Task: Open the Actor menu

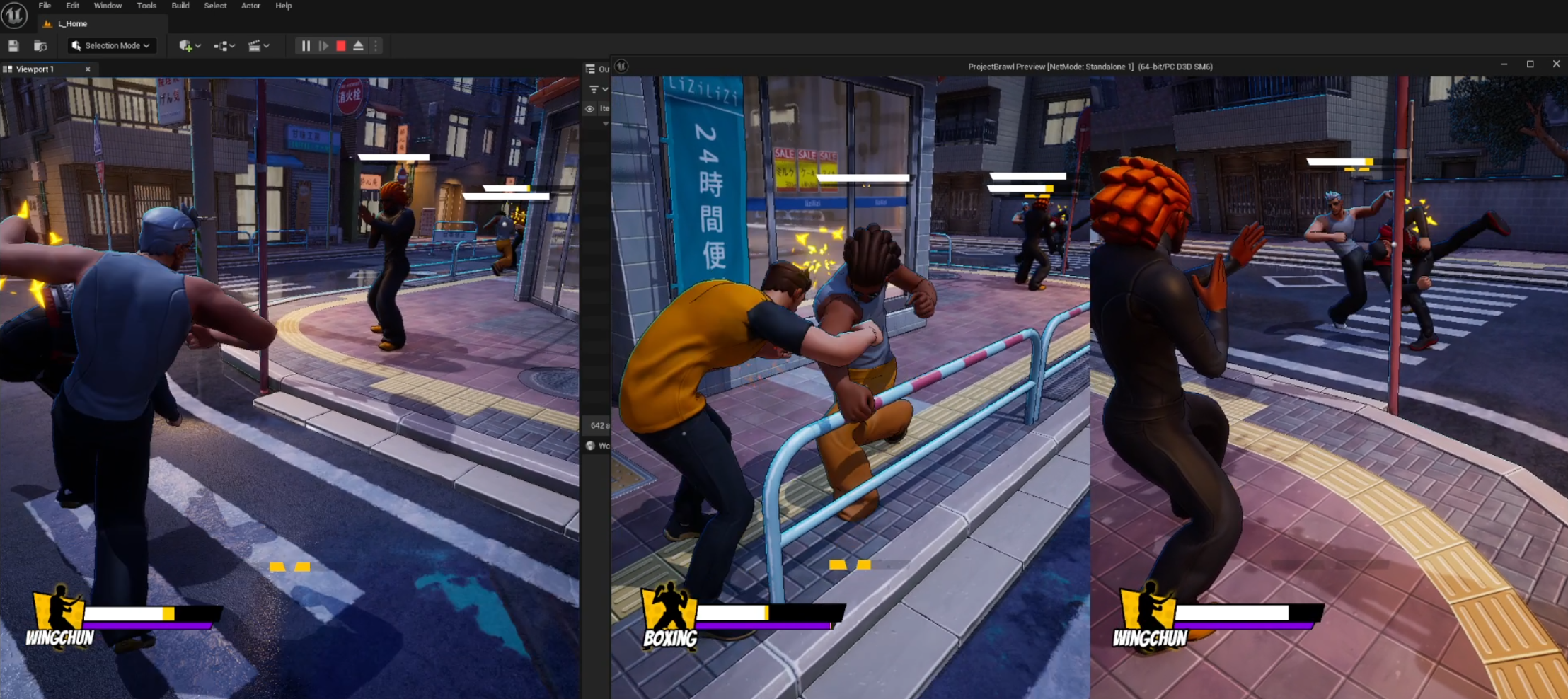Action: tap(250, 6)
